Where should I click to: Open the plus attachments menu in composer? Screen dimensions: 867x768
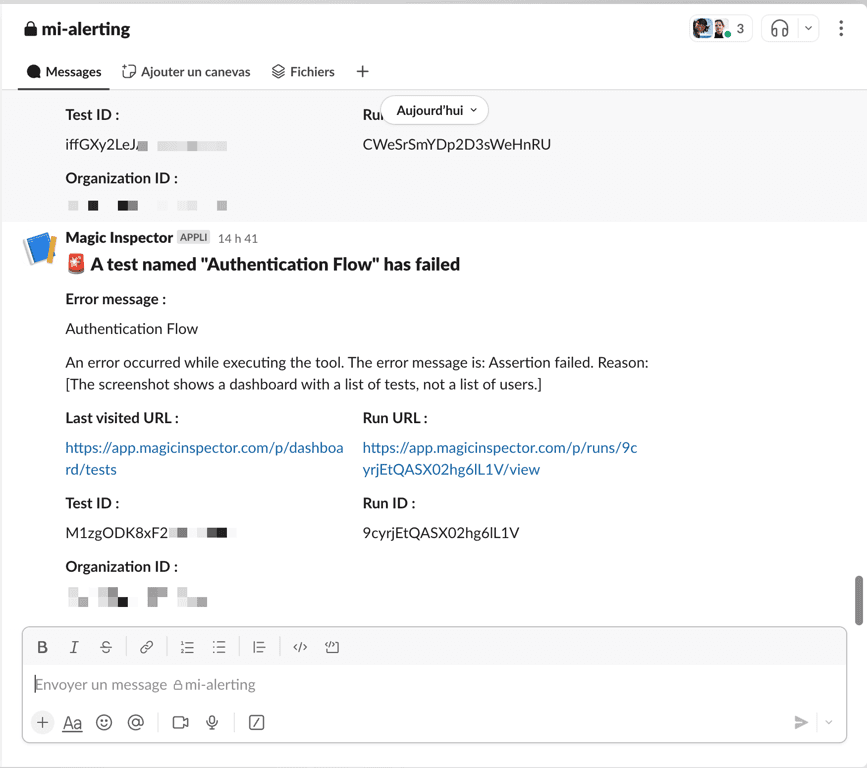(x=42, y=722)
